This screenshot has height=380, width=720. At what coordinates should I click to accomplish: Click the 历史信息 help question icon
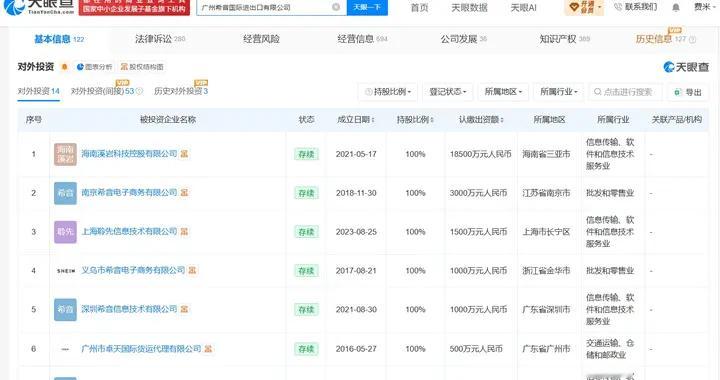tap(692, 40)
